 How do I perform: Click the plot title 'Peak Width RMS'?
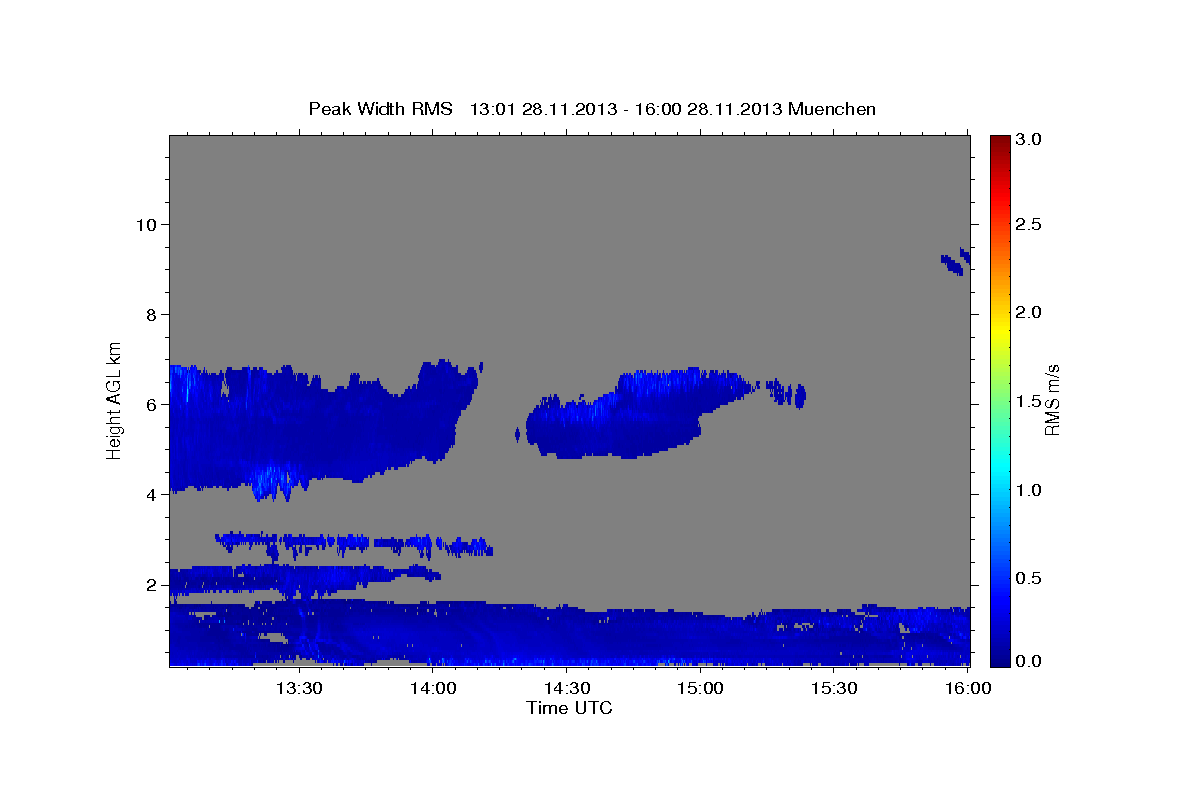click(380, 108)
